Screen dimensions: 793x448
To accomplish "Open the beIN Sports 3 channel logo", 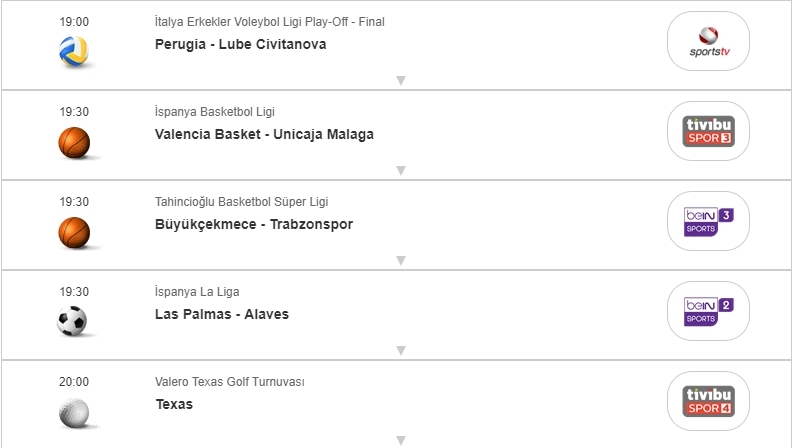I will [x=708, y=221].
